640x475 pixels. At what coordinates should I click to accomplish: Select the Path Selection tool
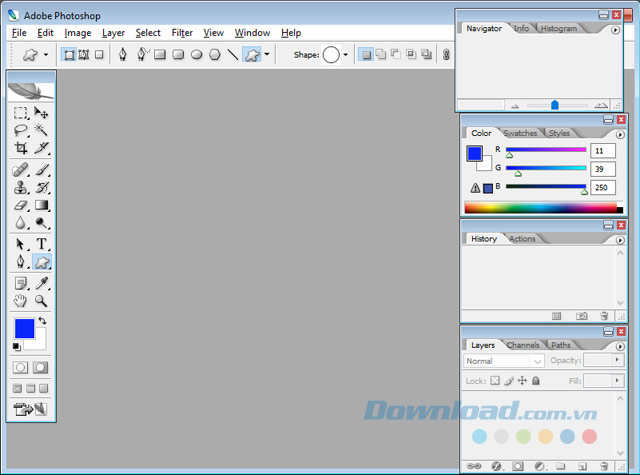[x=20, y=244]
